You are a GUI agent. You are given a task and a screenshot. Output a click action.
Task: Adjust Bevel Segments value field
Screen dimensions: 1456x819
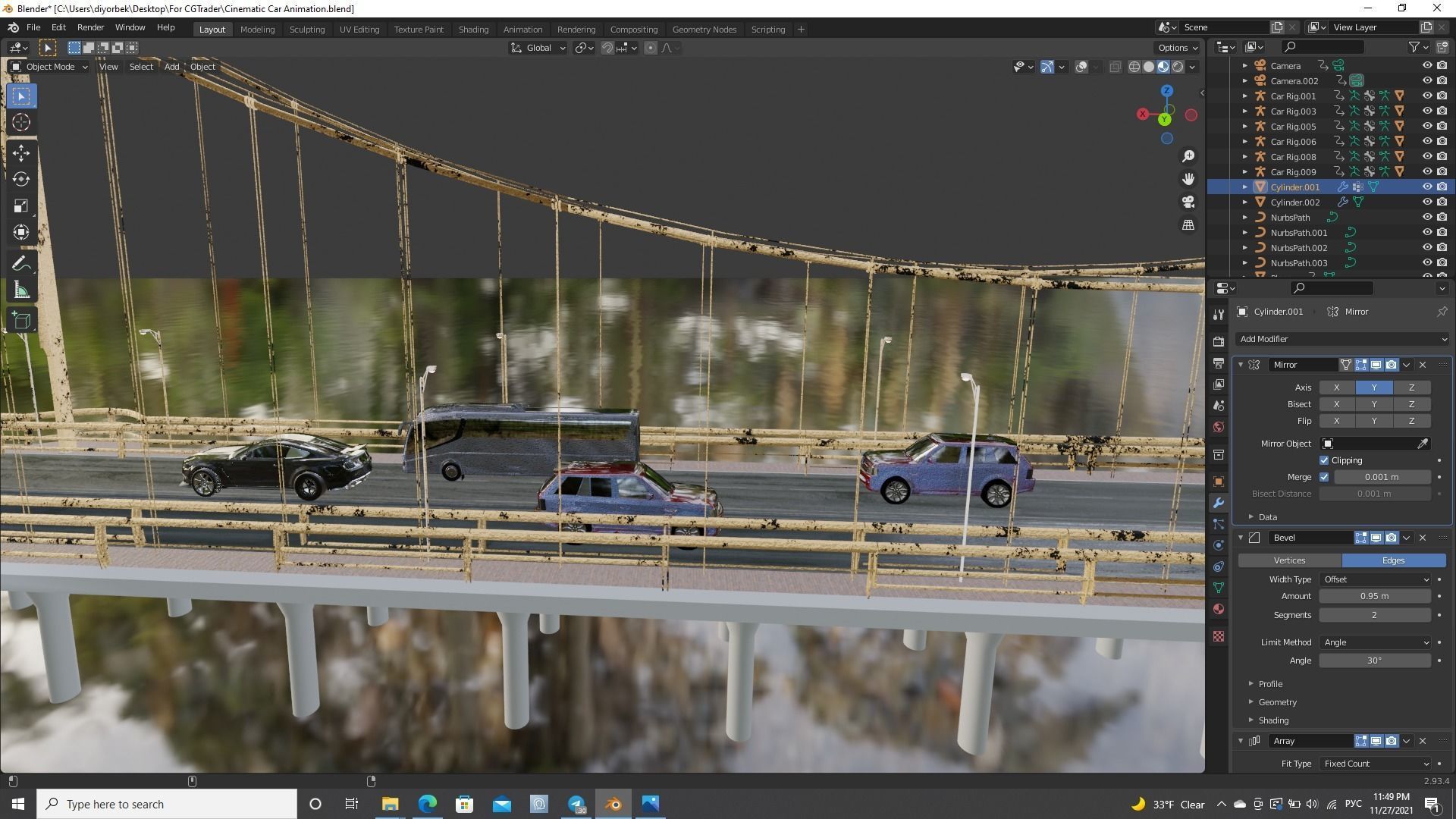(1375, 615)
